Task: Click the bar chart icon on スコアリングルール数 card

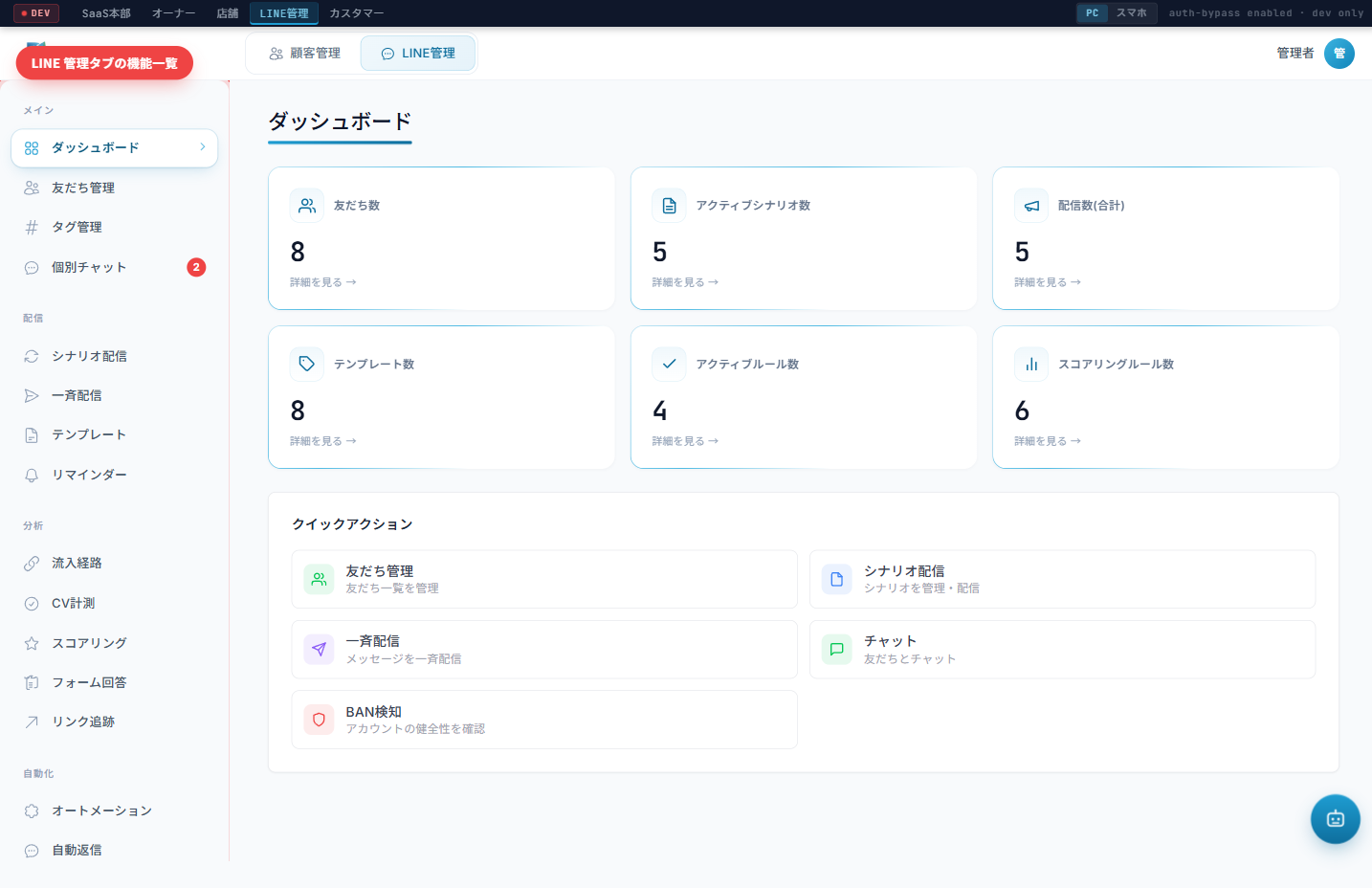Action: [x=1031, y=365]
